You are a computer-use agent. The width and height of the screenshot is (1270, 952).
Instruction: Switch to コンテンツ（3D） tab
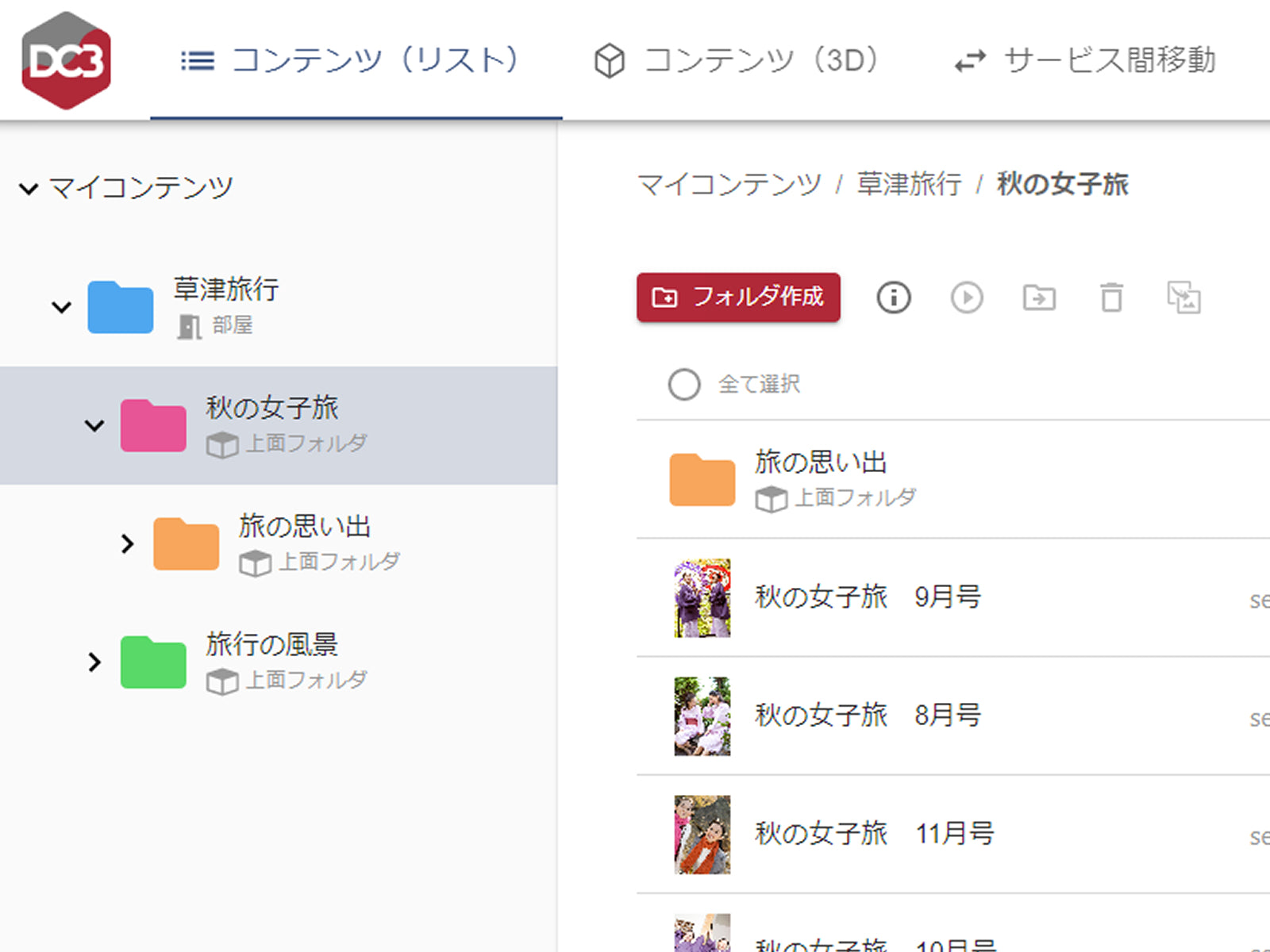pos(736,60)
